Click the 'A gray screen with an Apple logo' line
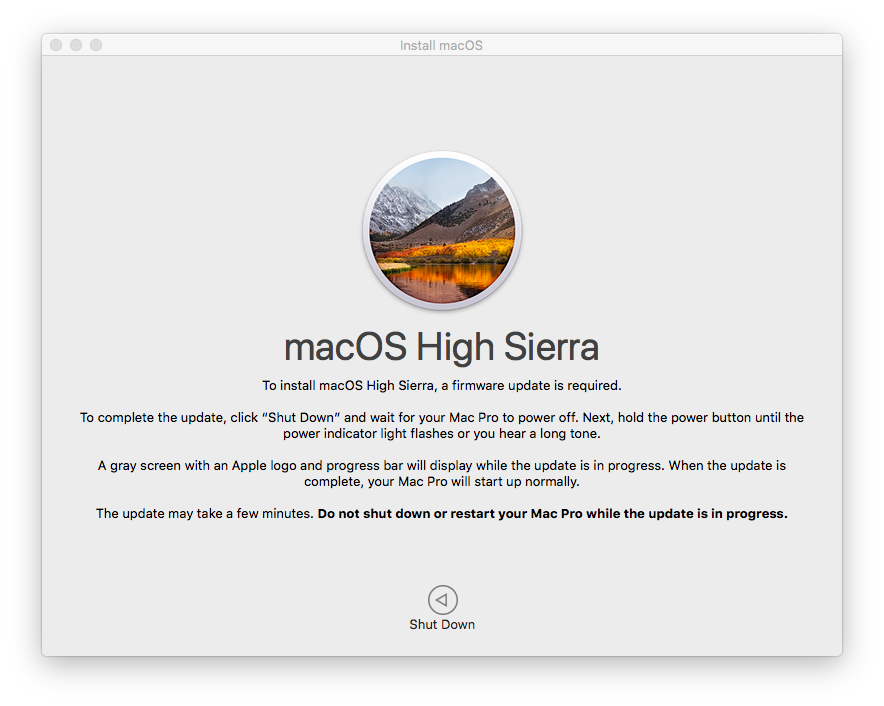 click(x=442, y=466)
